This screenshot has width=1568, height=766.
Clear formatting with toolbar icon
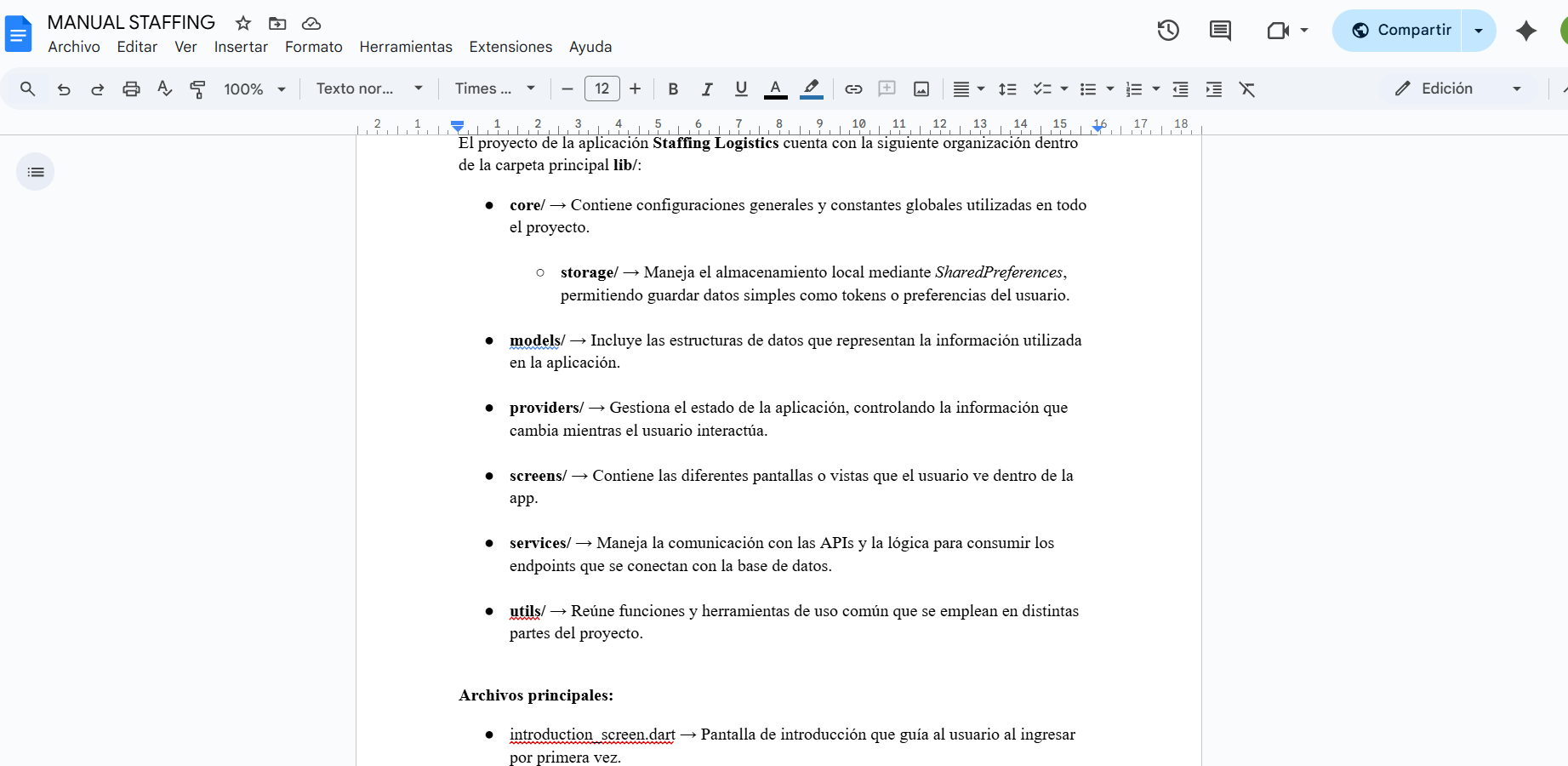1247,89
